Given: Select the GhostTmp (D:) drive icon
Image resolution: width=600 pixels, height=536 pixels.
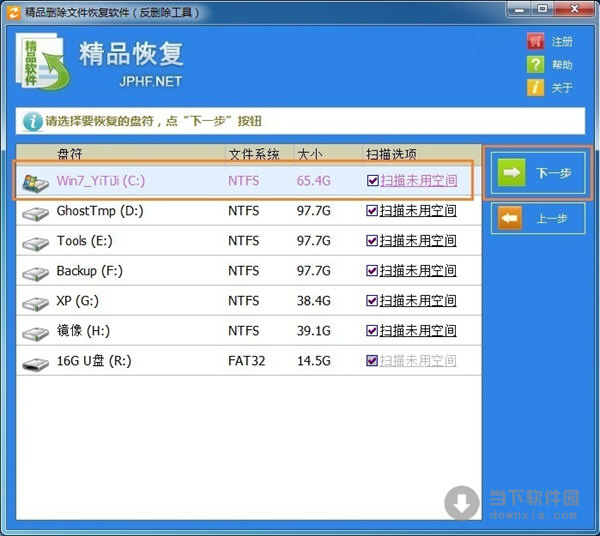Looking at the screenshot, I should (35, 213).
